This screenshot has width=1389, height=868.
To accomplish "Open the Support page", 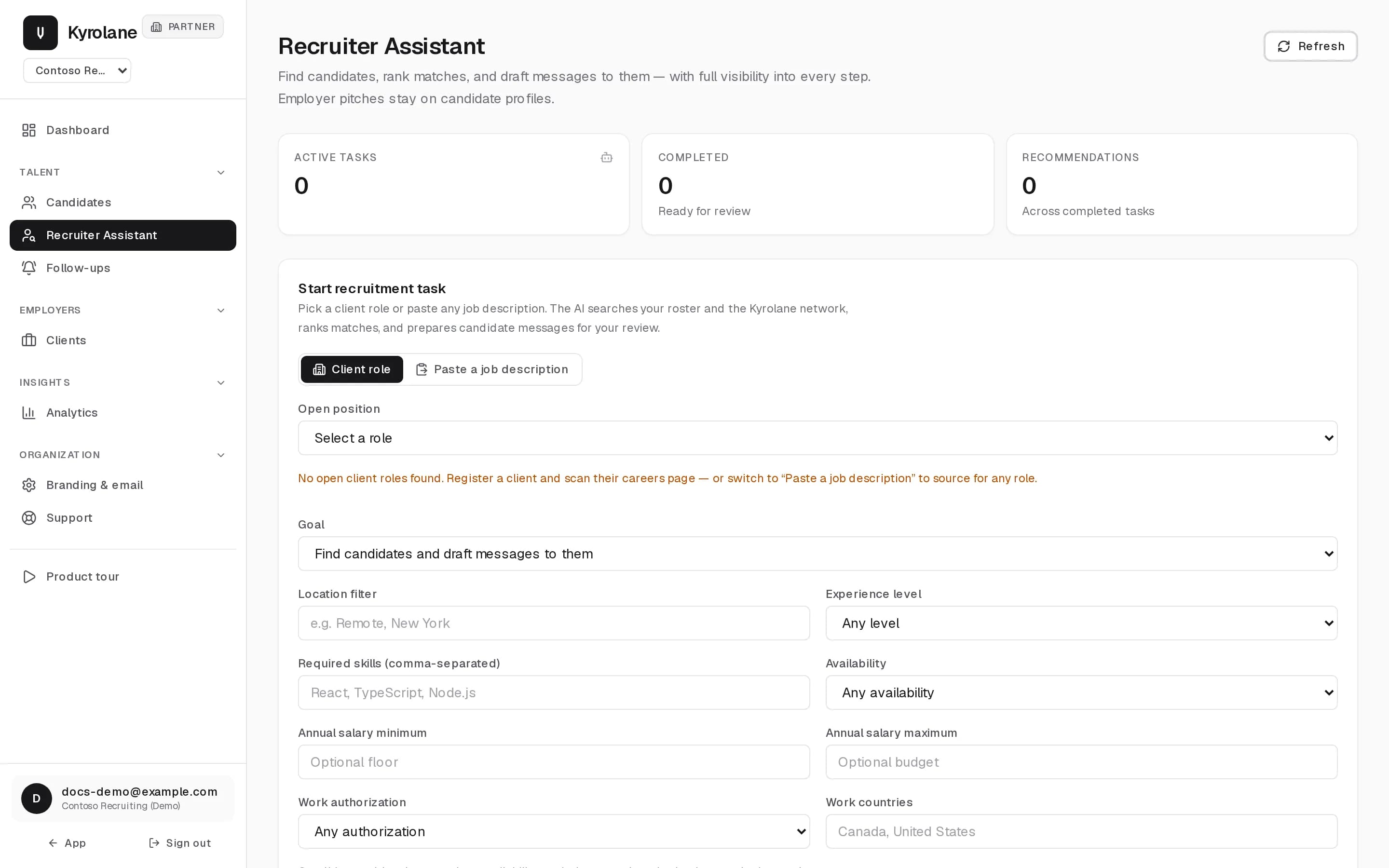I will pos(123,518).
